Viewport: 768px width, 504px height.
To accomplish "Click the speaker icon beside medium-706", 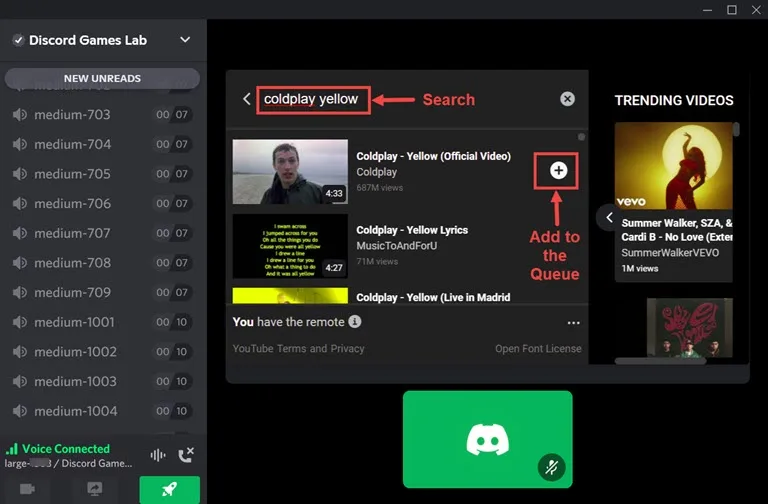I will pos(20,204).
